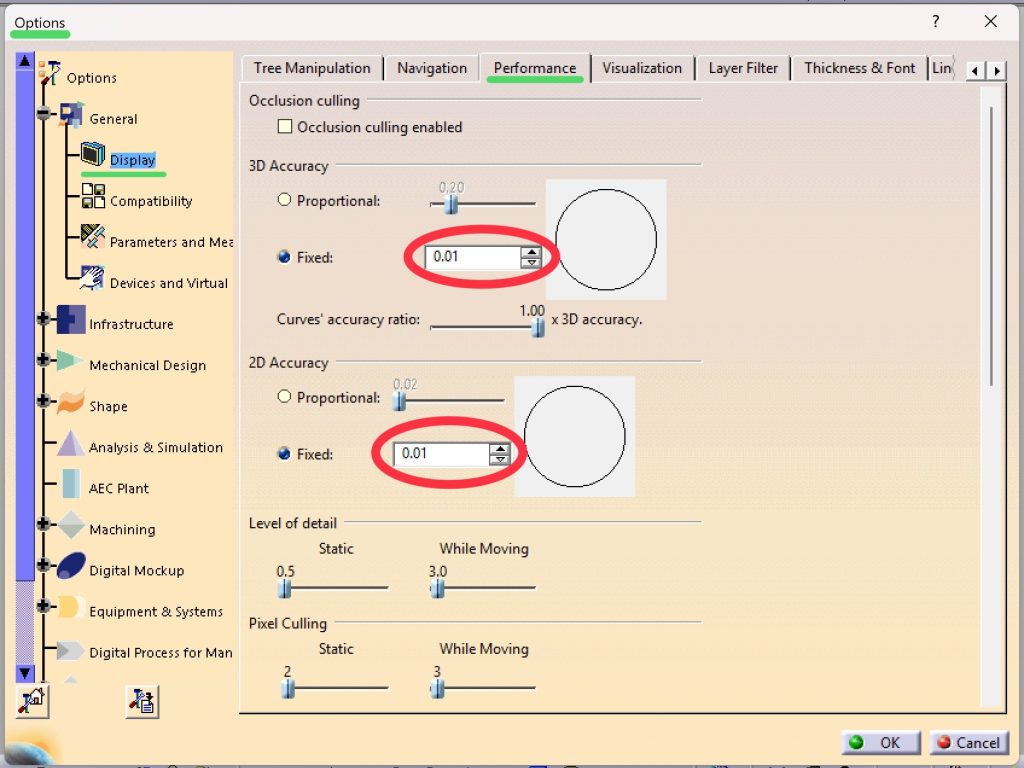The image size is (1024, 768).
Task: Enable the Occlusion culling checkbox
Action: pos(285,127)
